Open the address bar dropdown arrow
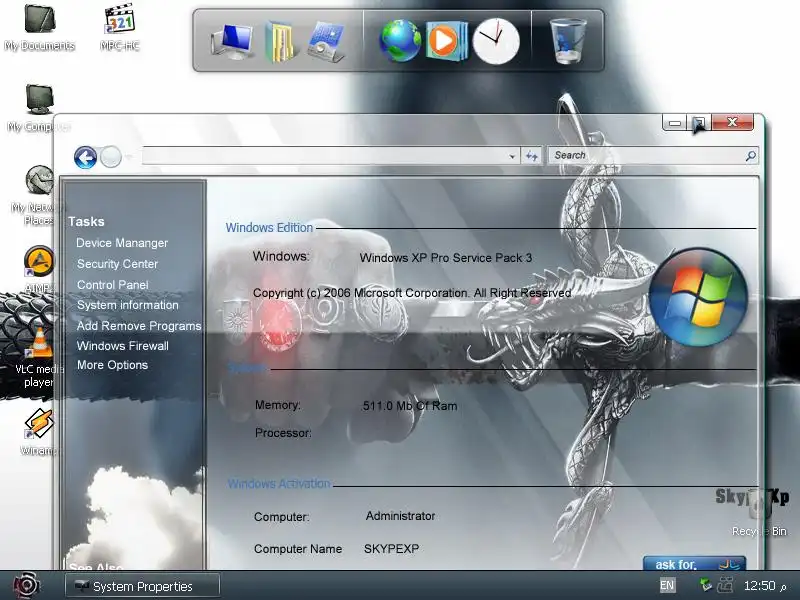This screenshot has height=600, width=800. pyautogui.click(x=512, y=157)
